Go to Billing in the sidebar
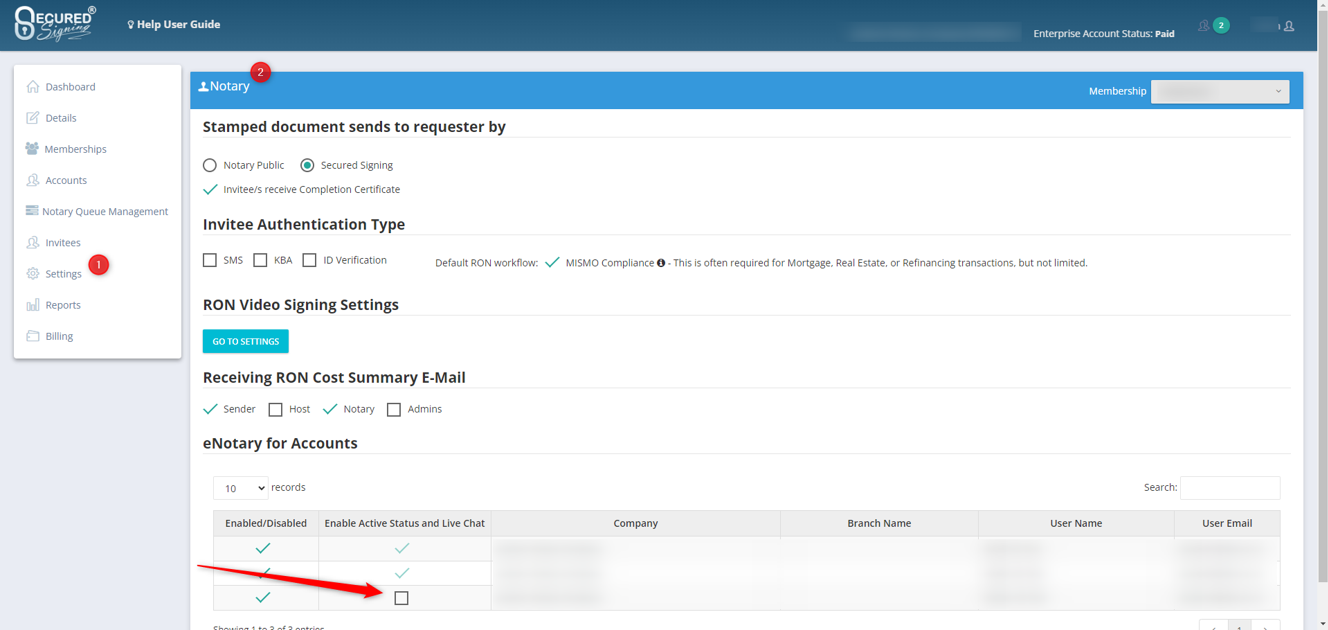 (59, 336)
